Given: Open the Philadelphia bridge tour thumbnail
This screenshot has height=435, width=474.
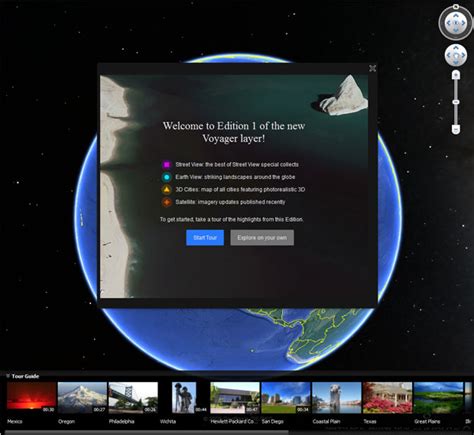Looking at the screenshot, I should (133, 398).
